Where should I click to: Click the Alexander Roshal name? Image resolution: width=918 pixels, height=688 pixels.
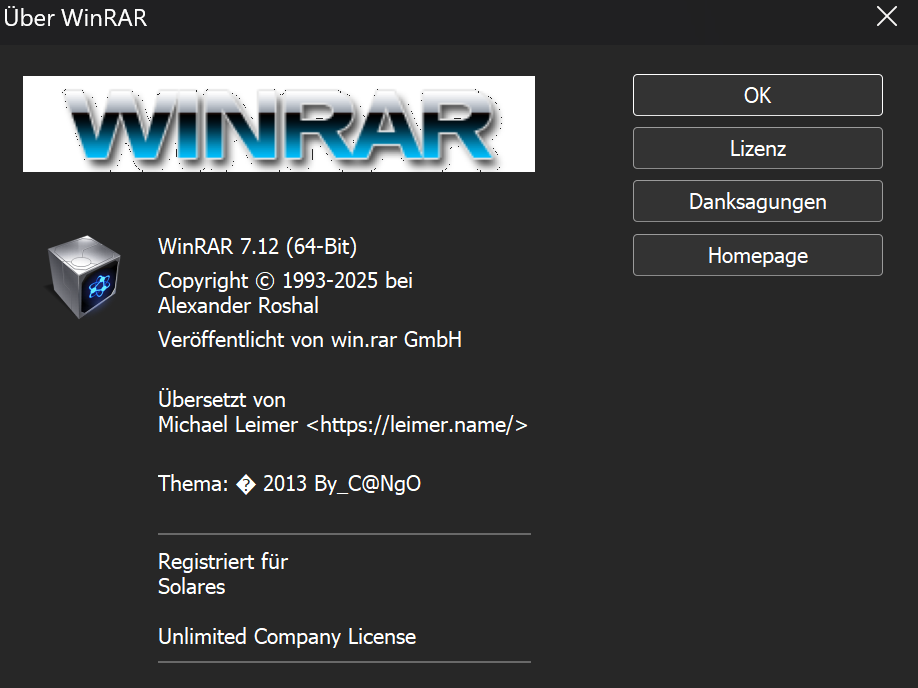click(238, 306)
